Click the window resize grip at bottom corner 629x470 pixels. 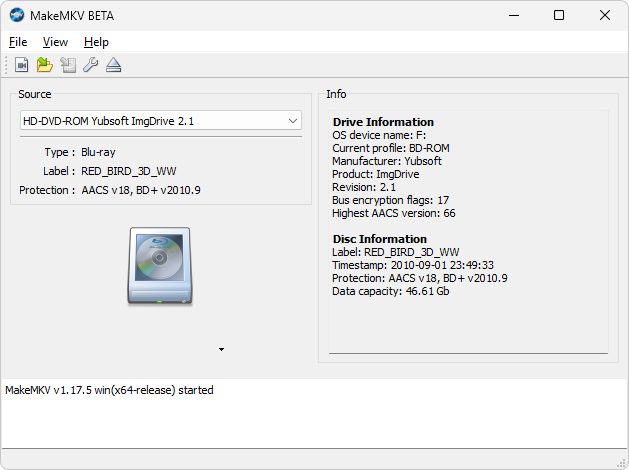(621, 463)
